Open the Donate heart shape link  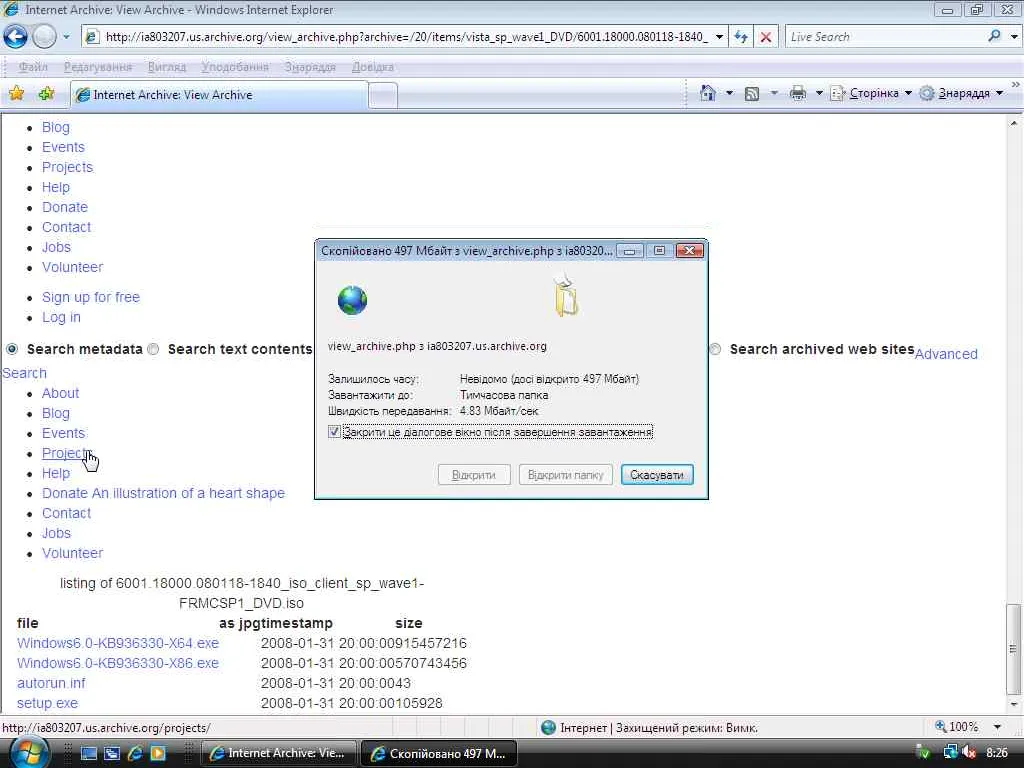(163, 493)
